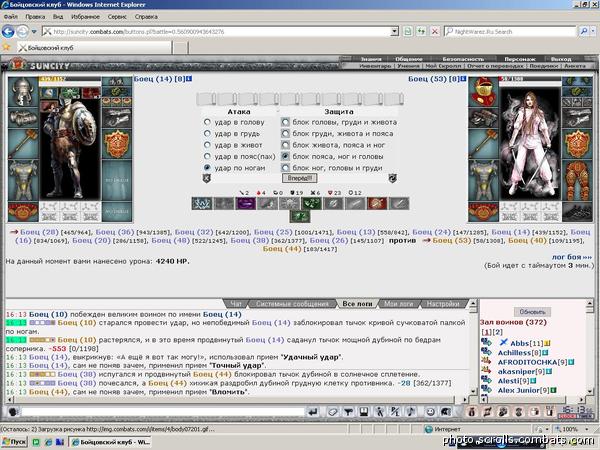Click the left fighter's helmet equipment slot
The width and height of the screenshot is (600, 450).
[23, 92]
